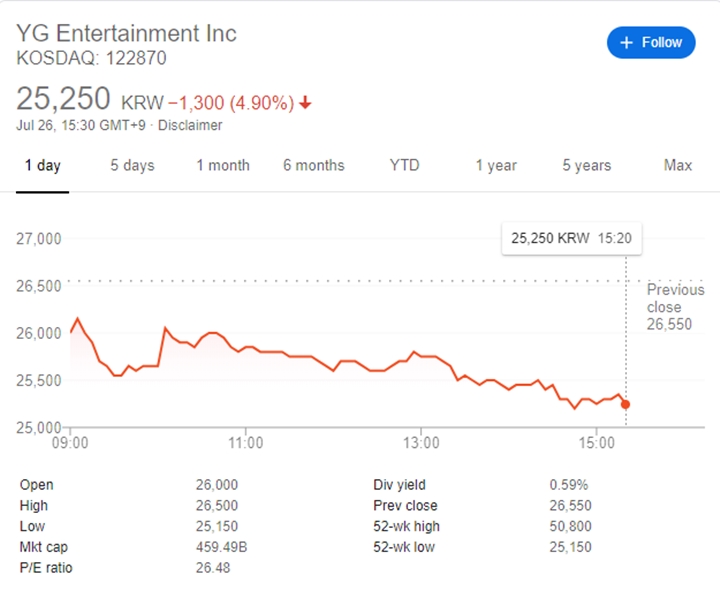
Task: Click the Jul 26, 15:30 GMT+9 timestamp
Action: point(81,125)
